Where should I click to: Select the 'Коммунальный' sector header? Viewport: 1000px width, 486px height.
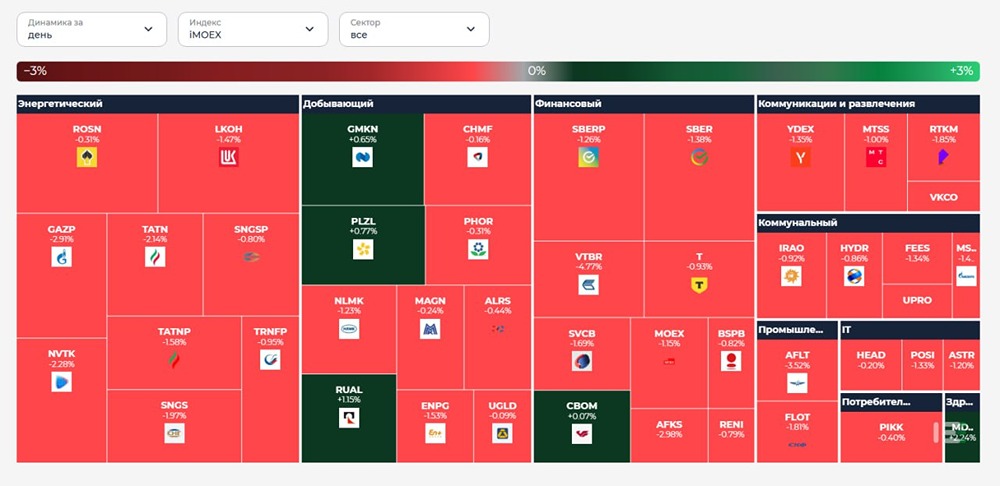[868, 223]
